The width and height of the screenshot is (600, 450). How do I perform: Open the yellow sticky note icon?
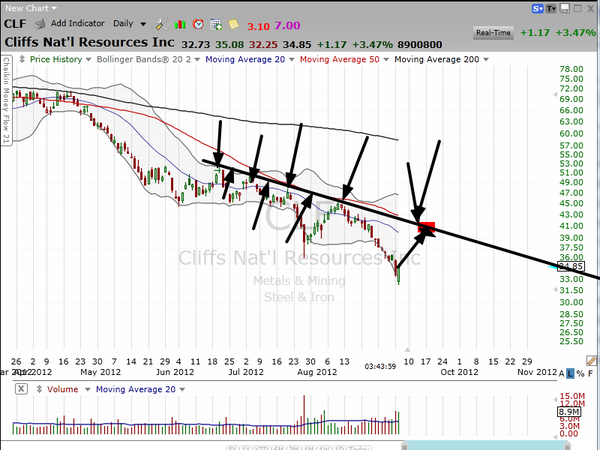pyautogui.click(x=234, y=24)
